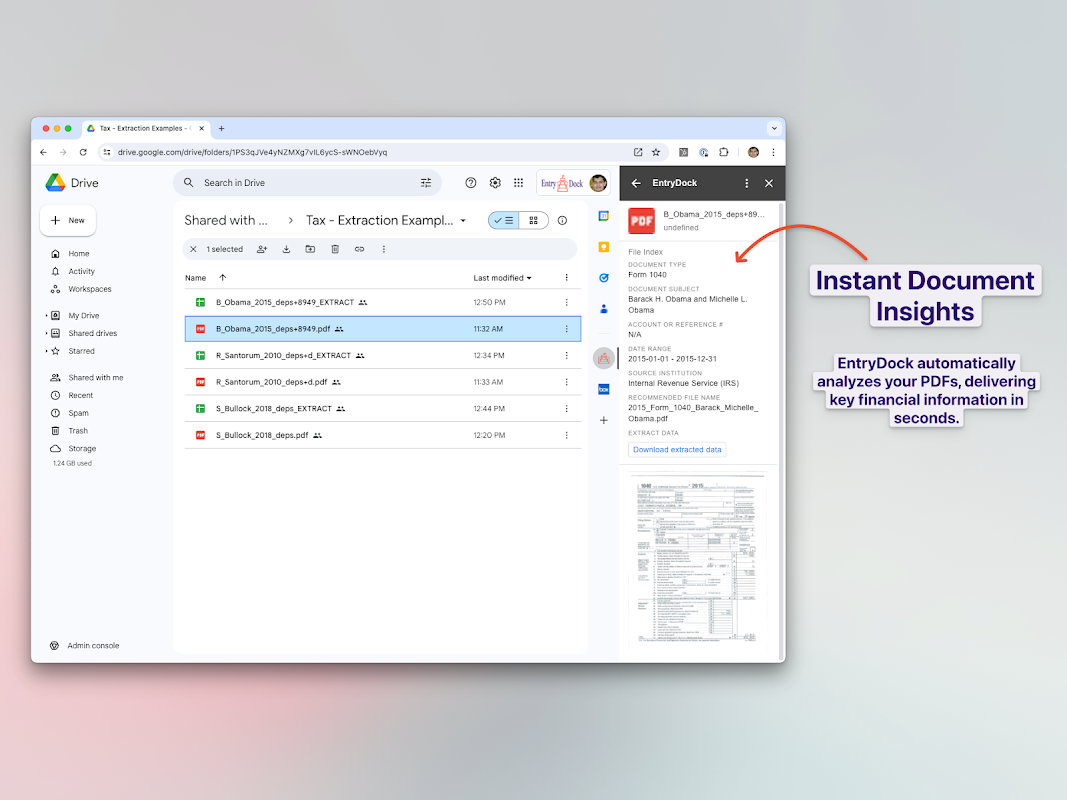The width and height of the screenshot is (1067, 800).
Task: Open the Help question mark icon
Action: (470, 182)
